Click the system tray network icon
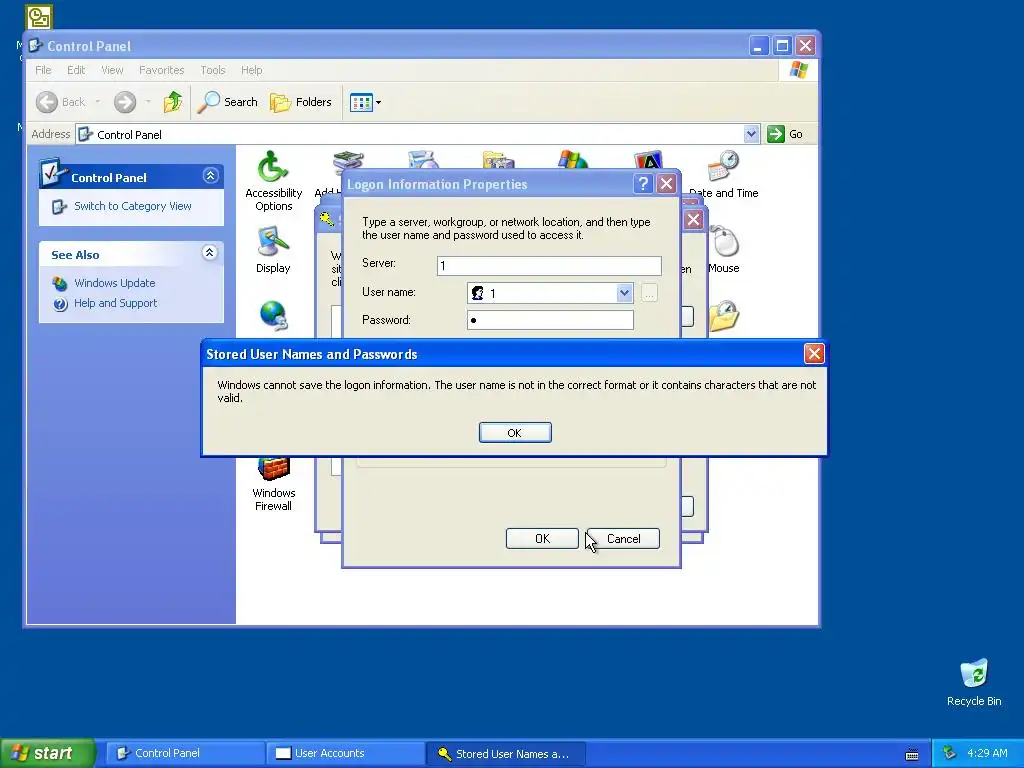This screenshot has width=1024, height=768. pyautogui.click(x=950, y=753)
